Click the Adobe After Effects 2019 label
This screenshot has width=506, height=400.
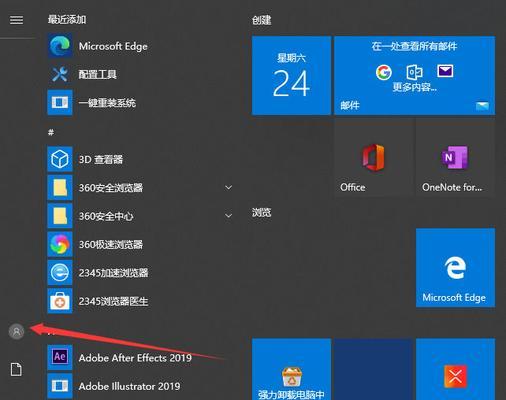click(135, 358)
